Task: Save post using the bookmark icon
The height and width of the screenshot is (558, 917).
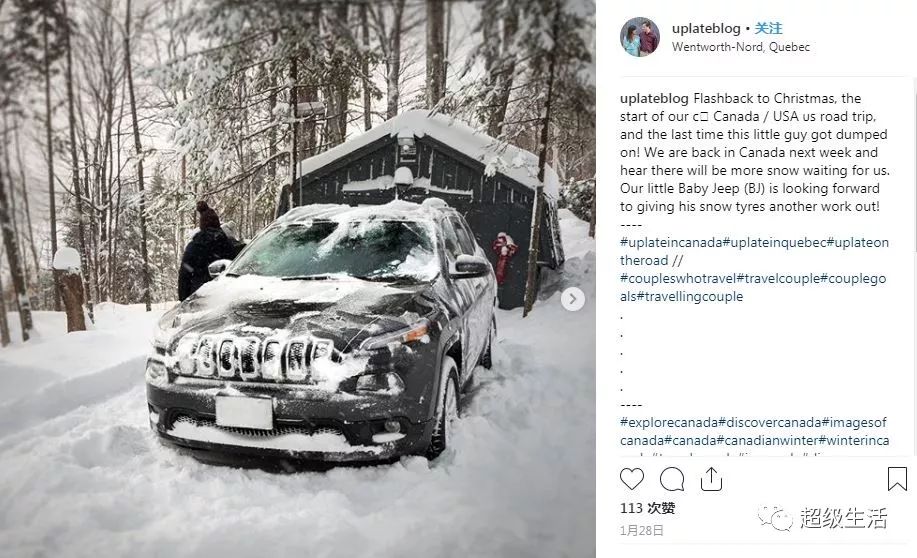Action: 897,478
